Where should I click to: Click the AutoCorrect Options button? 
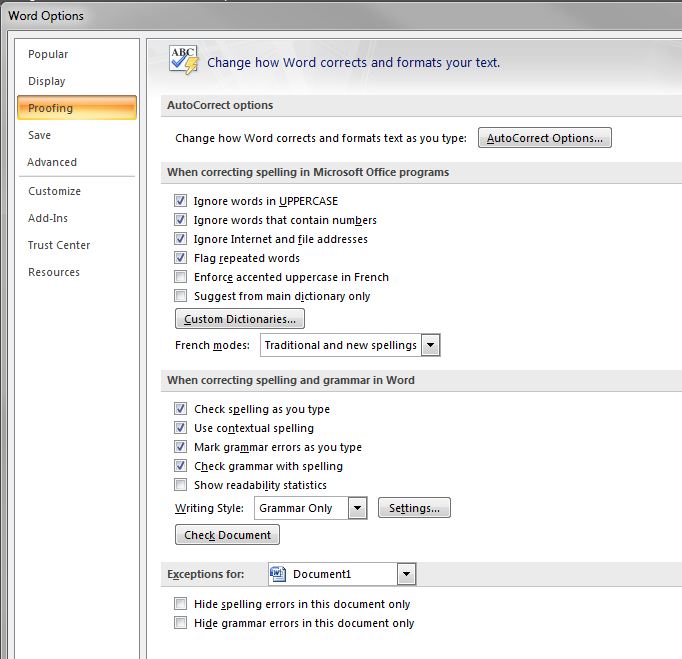pos(545,138)
